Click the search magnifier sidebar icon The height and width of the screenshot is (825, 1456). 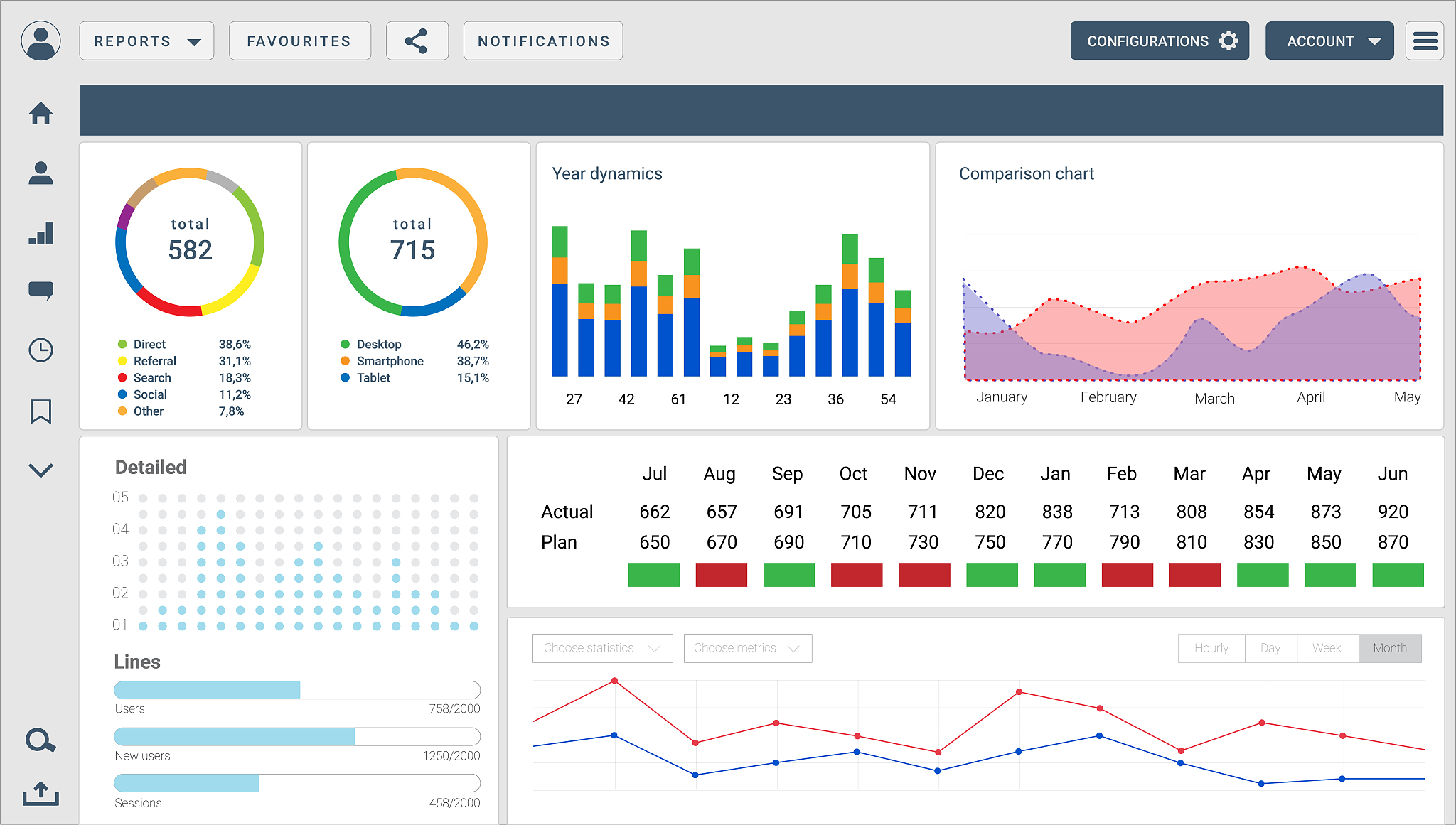pos(41,740)
